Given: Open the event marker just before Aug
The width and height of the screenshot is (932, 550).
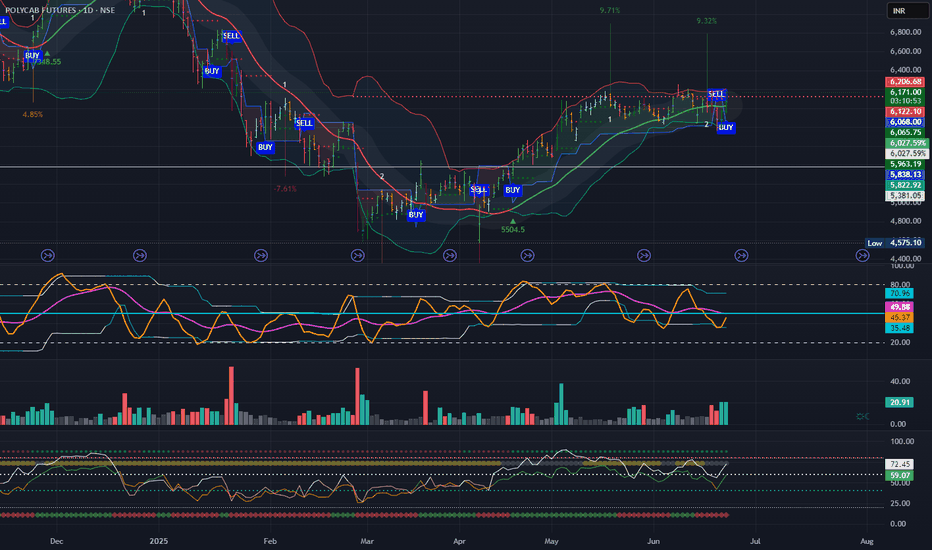Looking at the screenshot, I should pyautogui.click(x=862, y=256).
